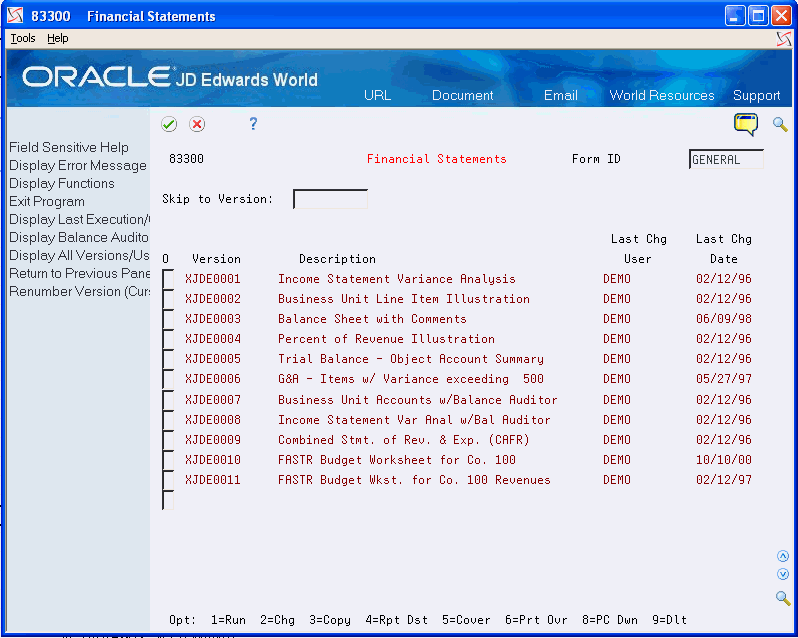Choose Display Last Execution option
Screen dimensions: 798x638
[x=79, y=219]
